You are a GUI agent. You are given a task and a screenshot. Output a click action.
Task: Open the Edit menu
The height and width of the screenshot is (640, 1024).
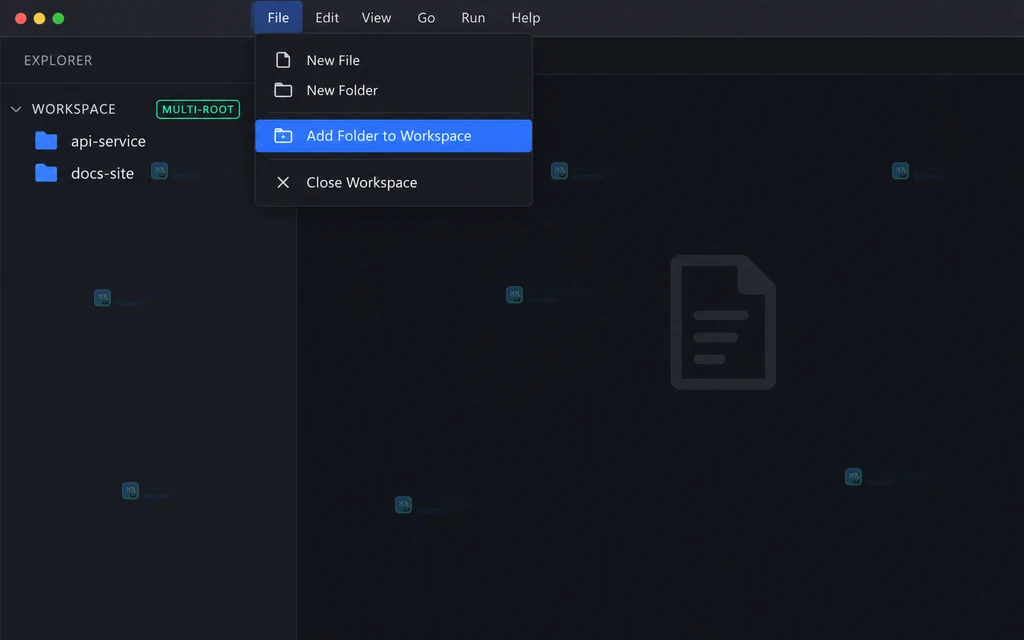[327, 18]
